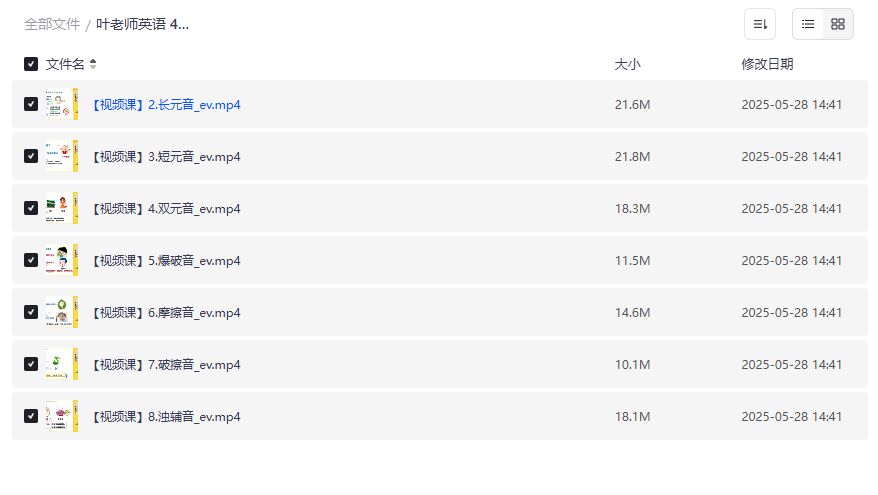Image resolution: width=878 pixels, height=495 pixels.
Task: Open 【视频课】8.浊辅音_ev.mp4 file
Action: point(166,417)
